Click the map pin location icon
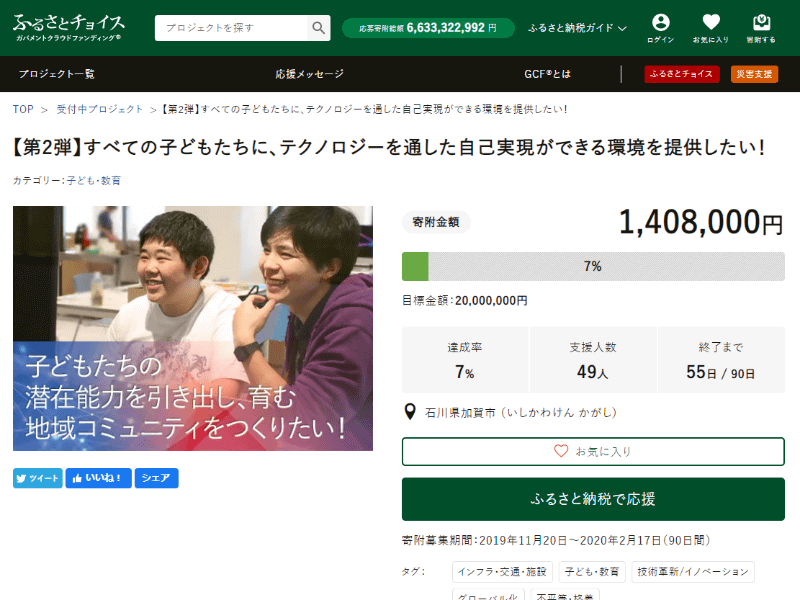 410,412
